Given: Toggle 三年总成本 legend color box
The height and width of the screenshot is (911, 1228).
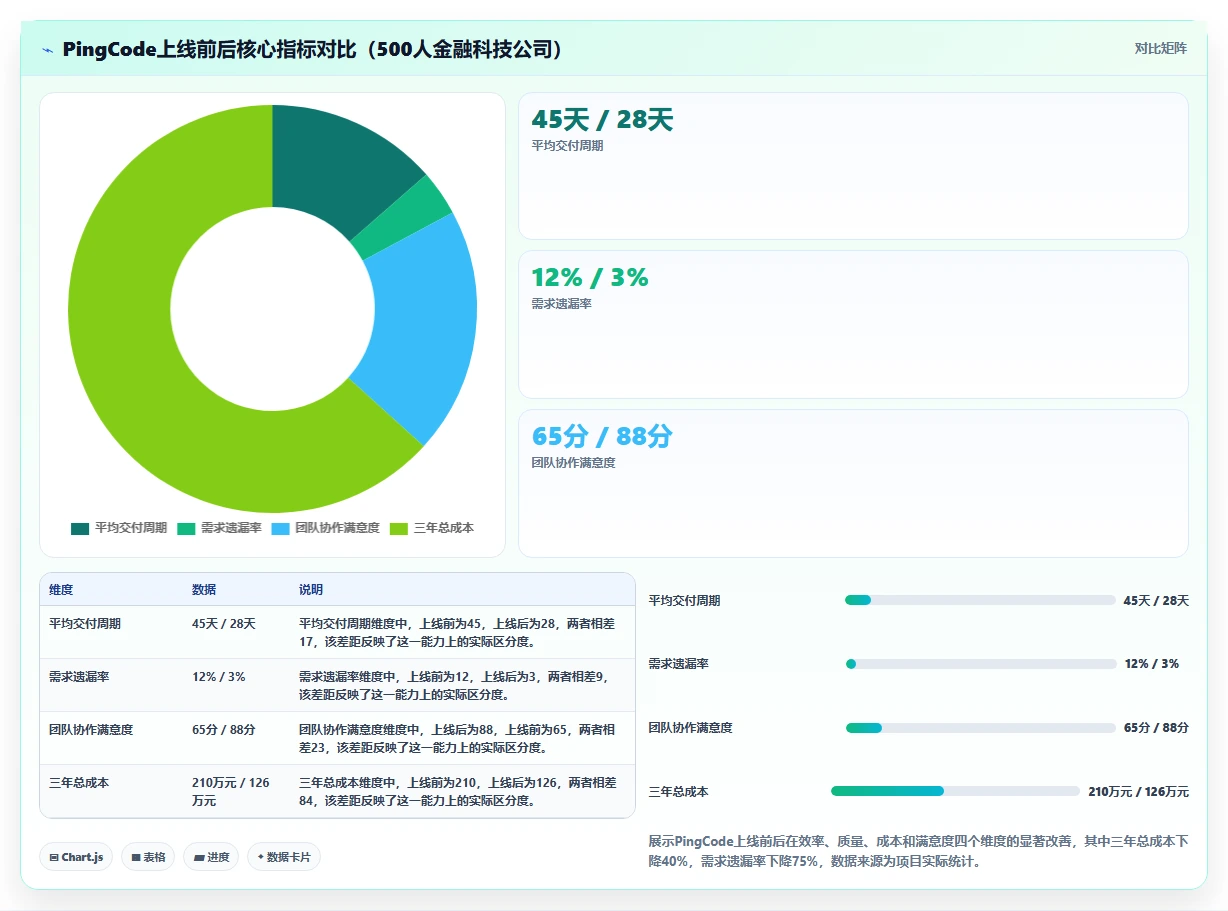Looking at the screenshot, I should point(399,528).
